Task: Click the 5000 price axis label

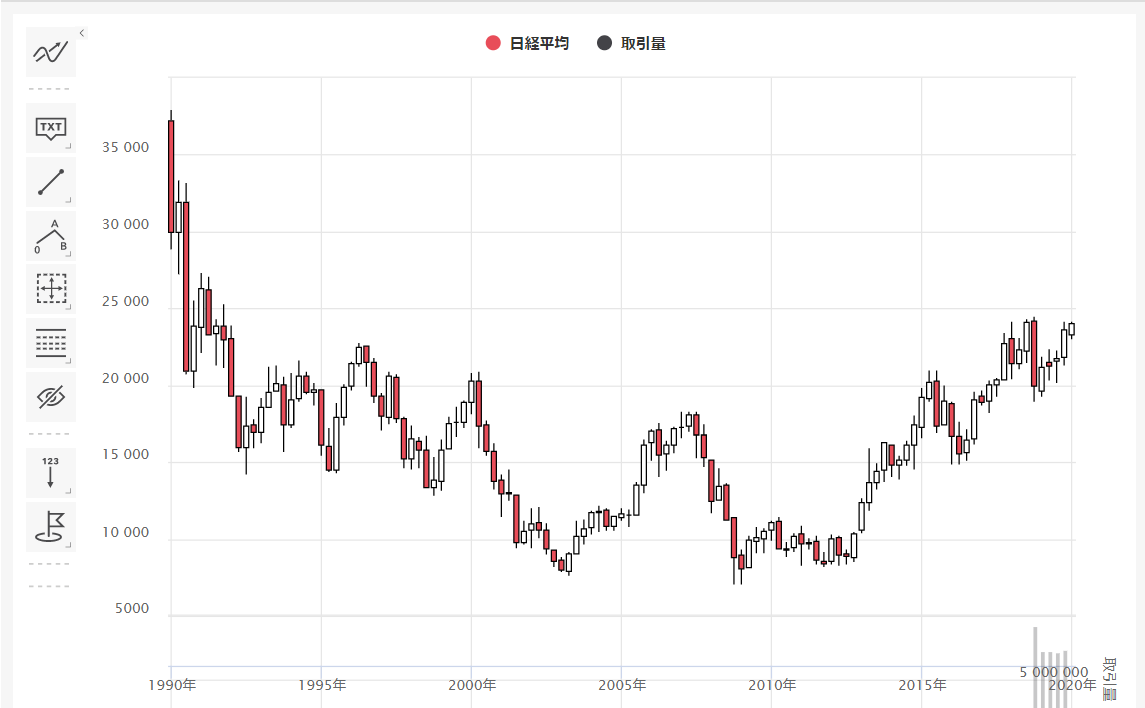Action: tap(132, 609)
